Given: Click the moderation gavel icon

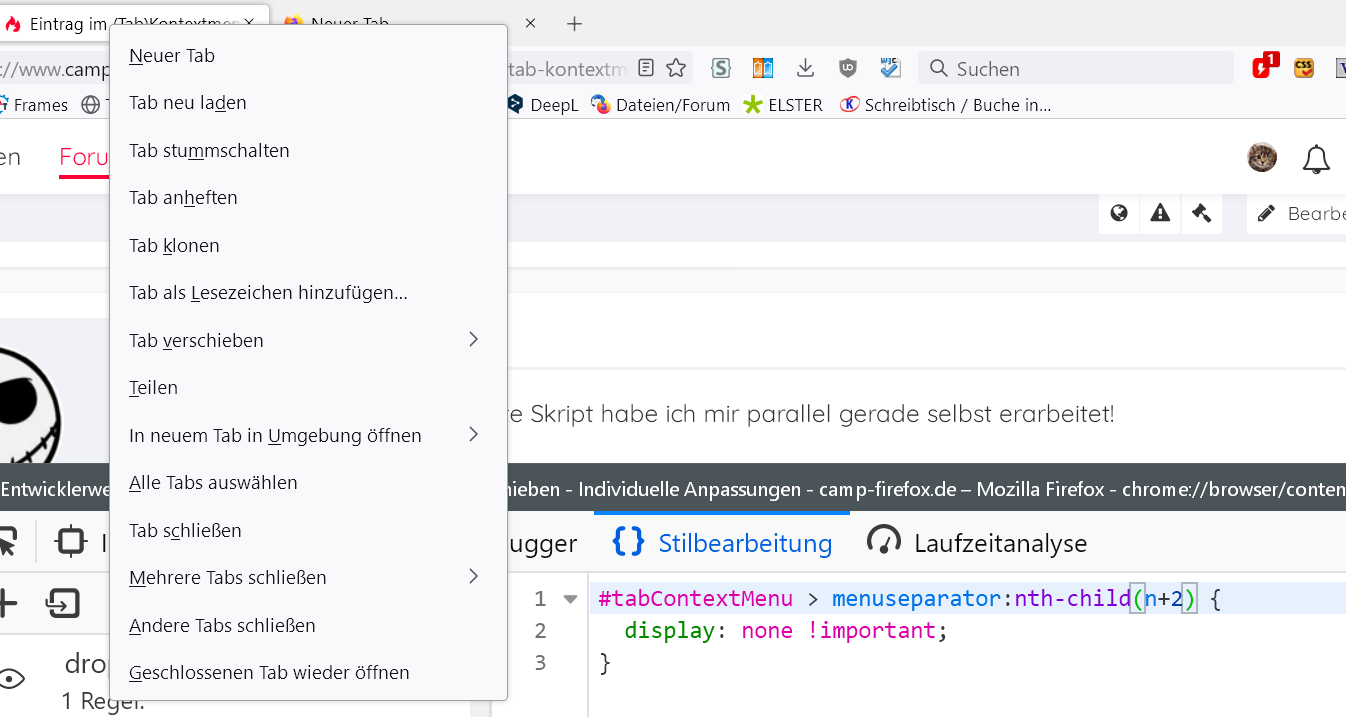Looking at the screenshot, I should [x=1202, y=213].
